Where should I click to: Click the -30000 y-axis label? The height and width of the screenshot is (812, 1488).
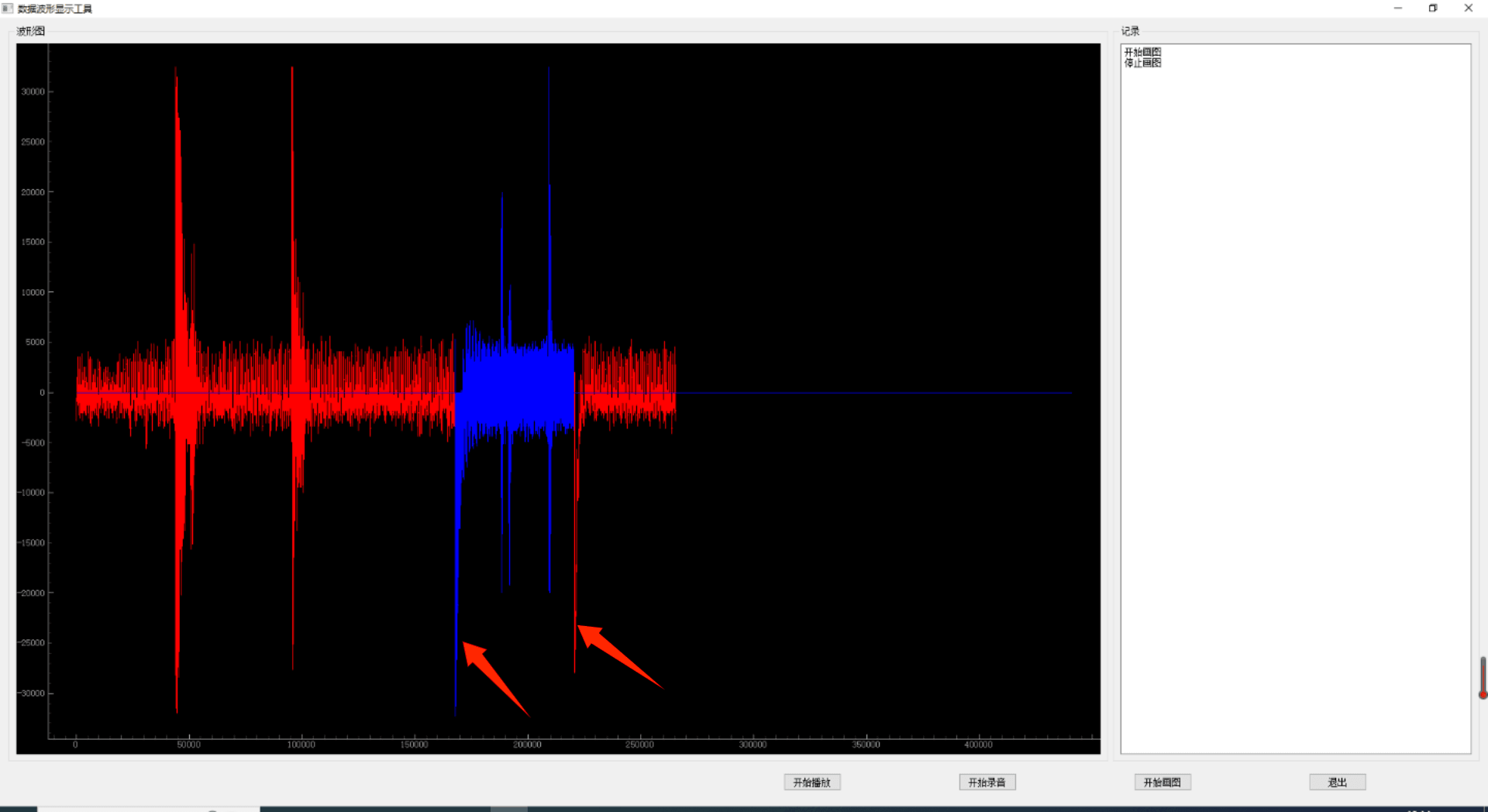tap(32, 693)
